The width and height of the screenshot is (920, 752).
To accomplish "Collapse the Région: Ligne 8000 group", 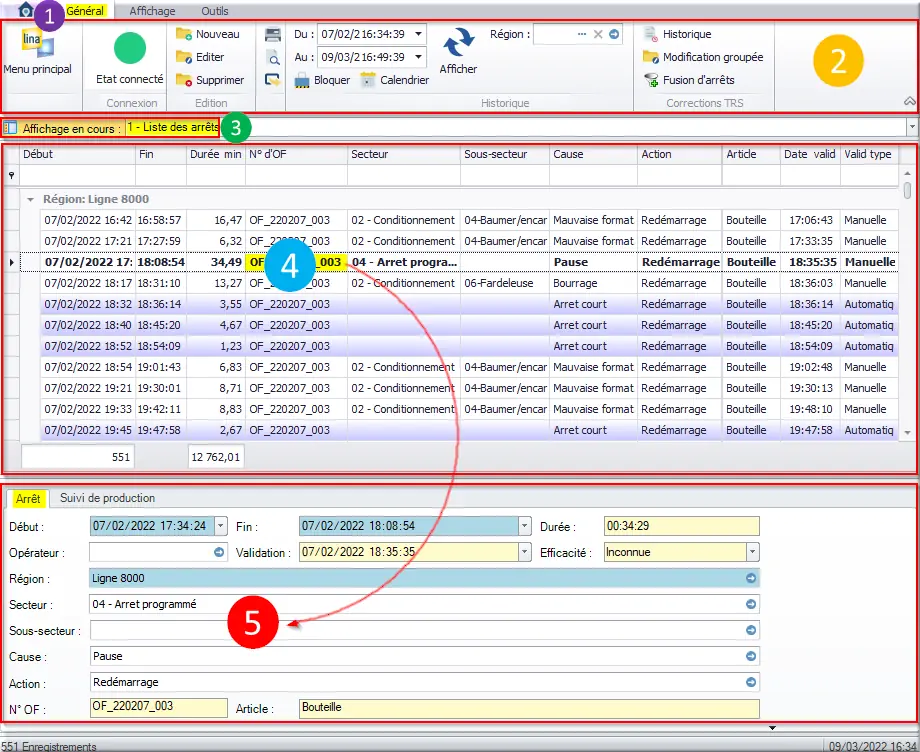I will coord(30,199).
